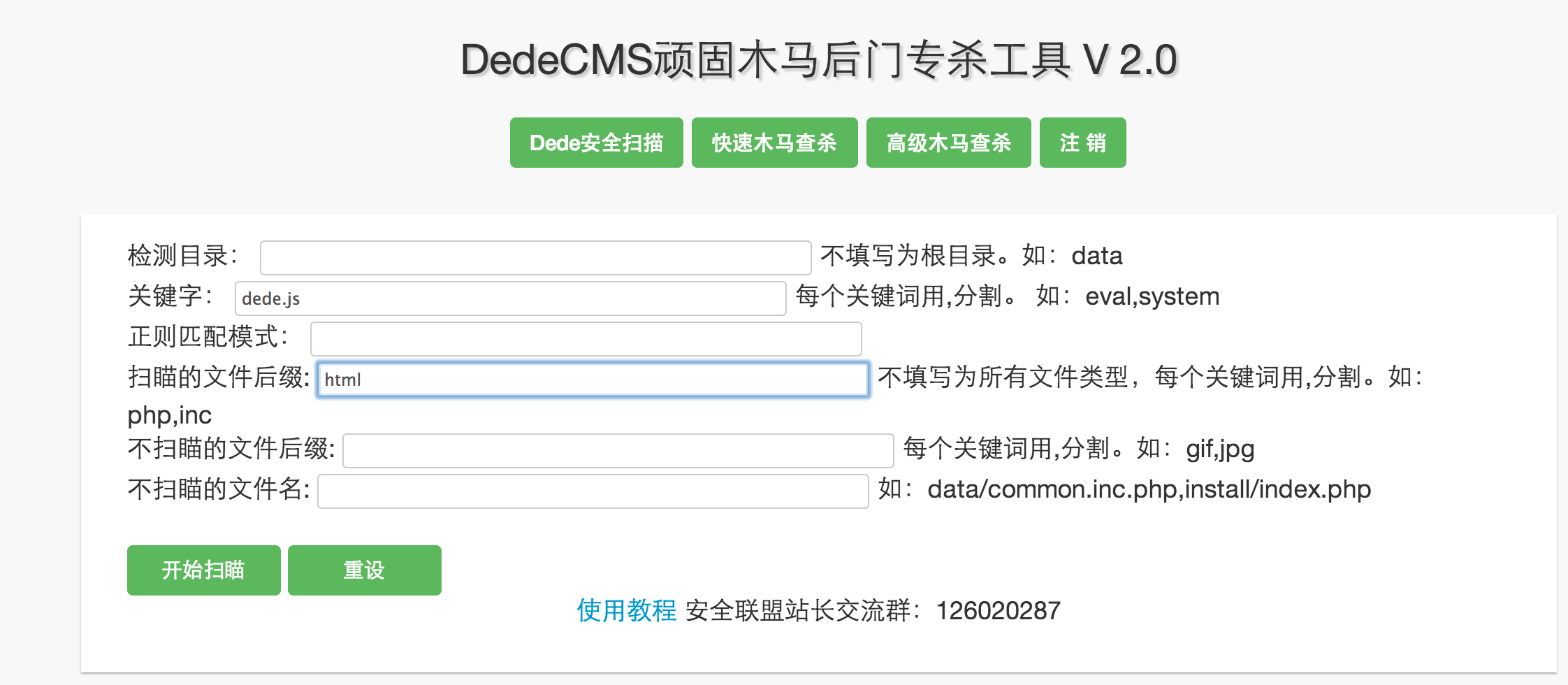Screen dimensions: 1568x685
Task: Focus the 不扫瞄的文件后缀 input box
Action: [x=618, y=451]
